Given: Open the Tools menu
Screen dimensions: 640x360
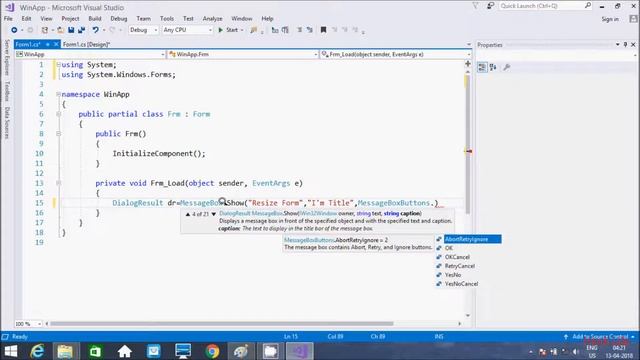Looking at the screenshot, I should 167,18.
